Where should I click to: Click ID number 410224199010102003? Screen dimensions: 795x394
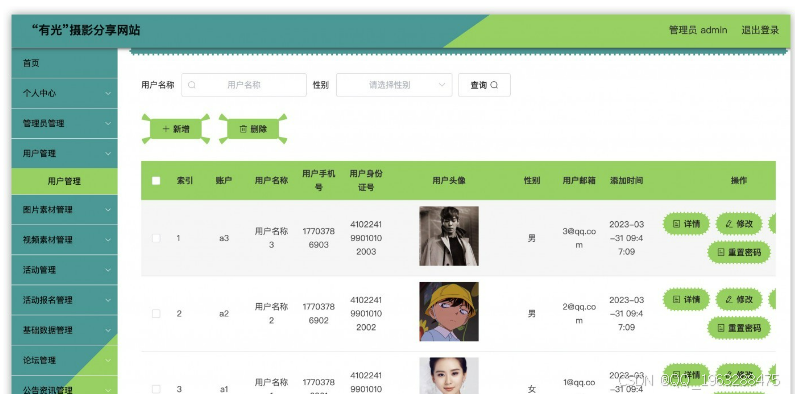(x=366, y=238)
